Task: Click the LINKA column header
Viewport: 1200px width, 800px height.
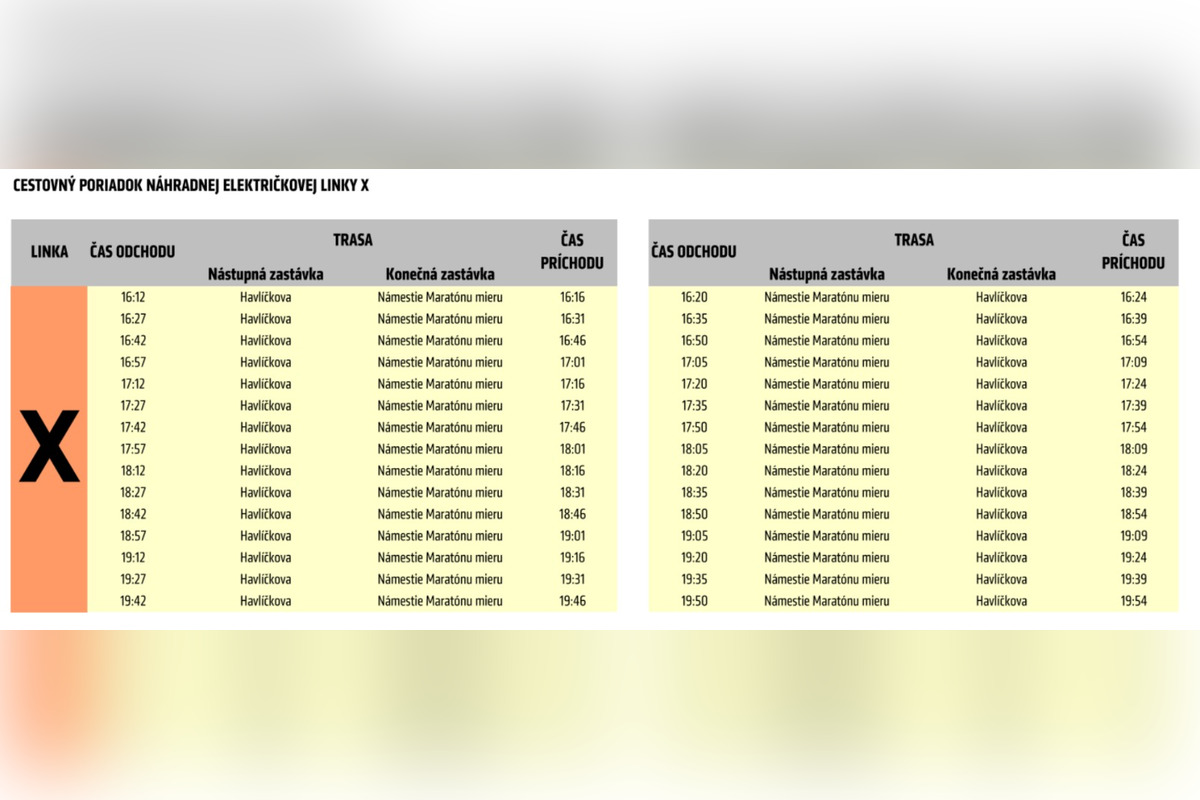Action: click(x=49, y=252)
